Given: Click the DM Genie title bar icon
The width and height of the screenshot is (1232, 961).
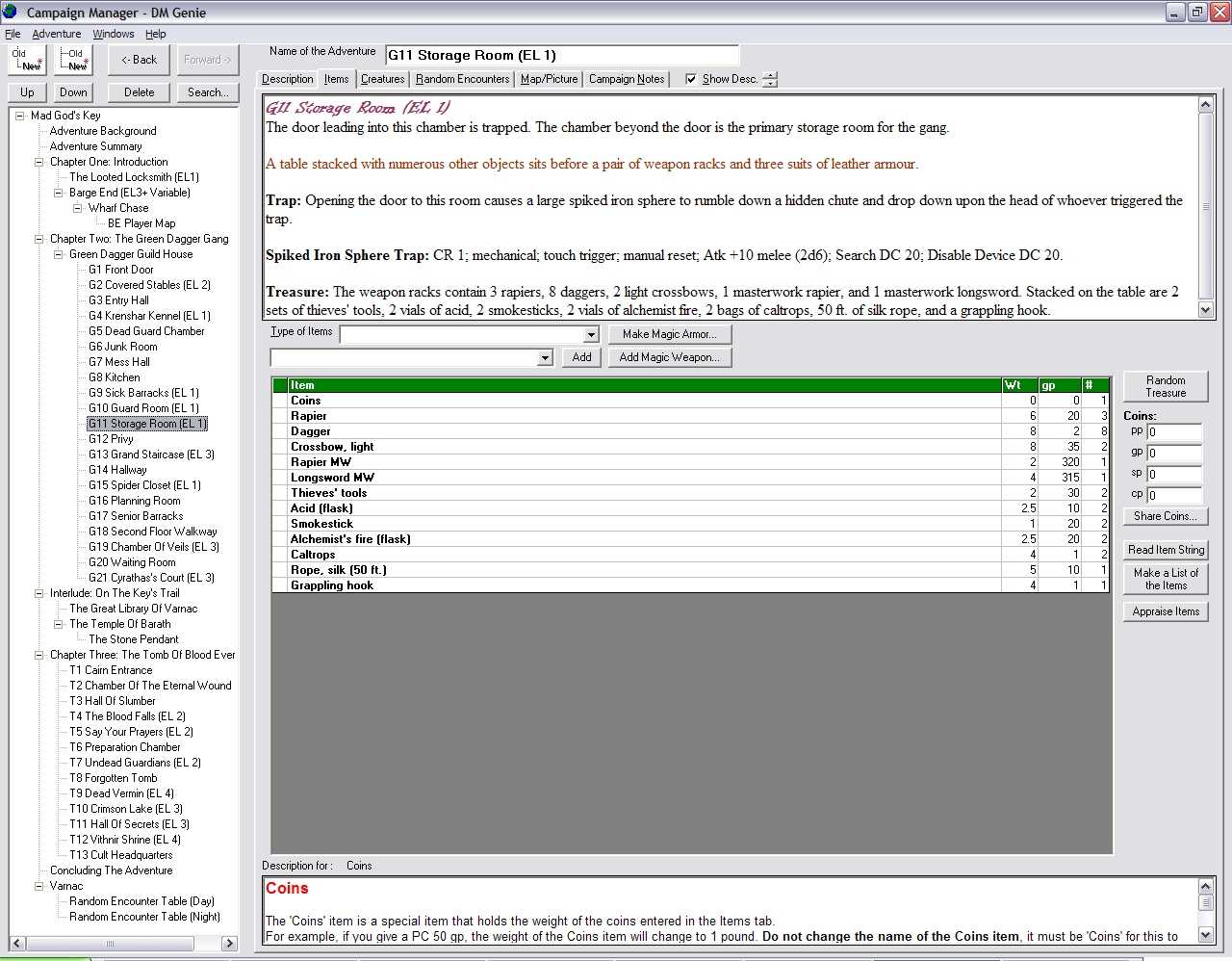Looking at the screenshot, I should [x=11, y=13].
